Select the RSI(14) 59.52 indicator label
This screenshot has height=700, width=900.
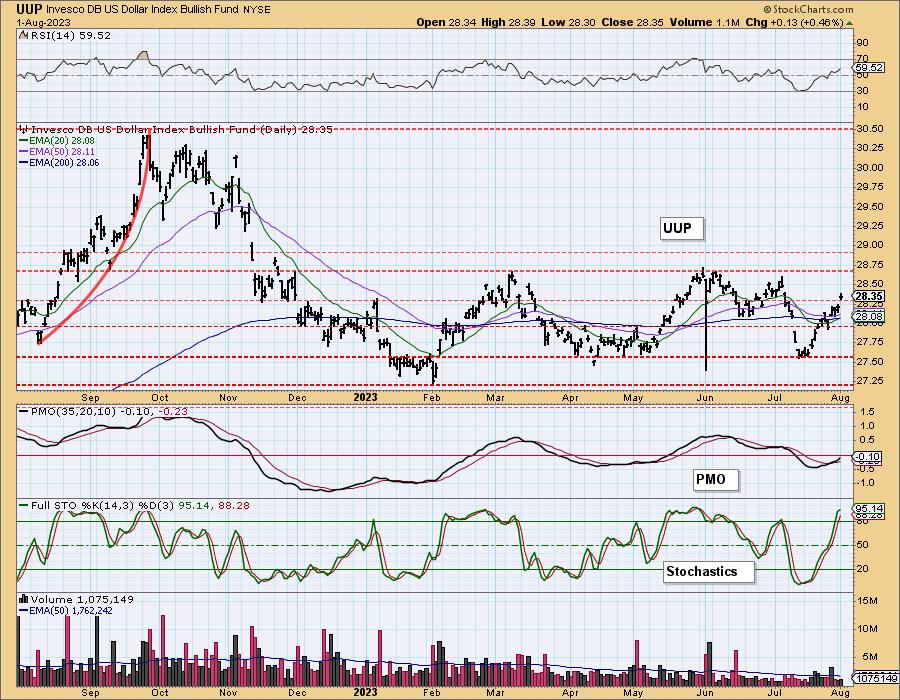tap(69, 35)
